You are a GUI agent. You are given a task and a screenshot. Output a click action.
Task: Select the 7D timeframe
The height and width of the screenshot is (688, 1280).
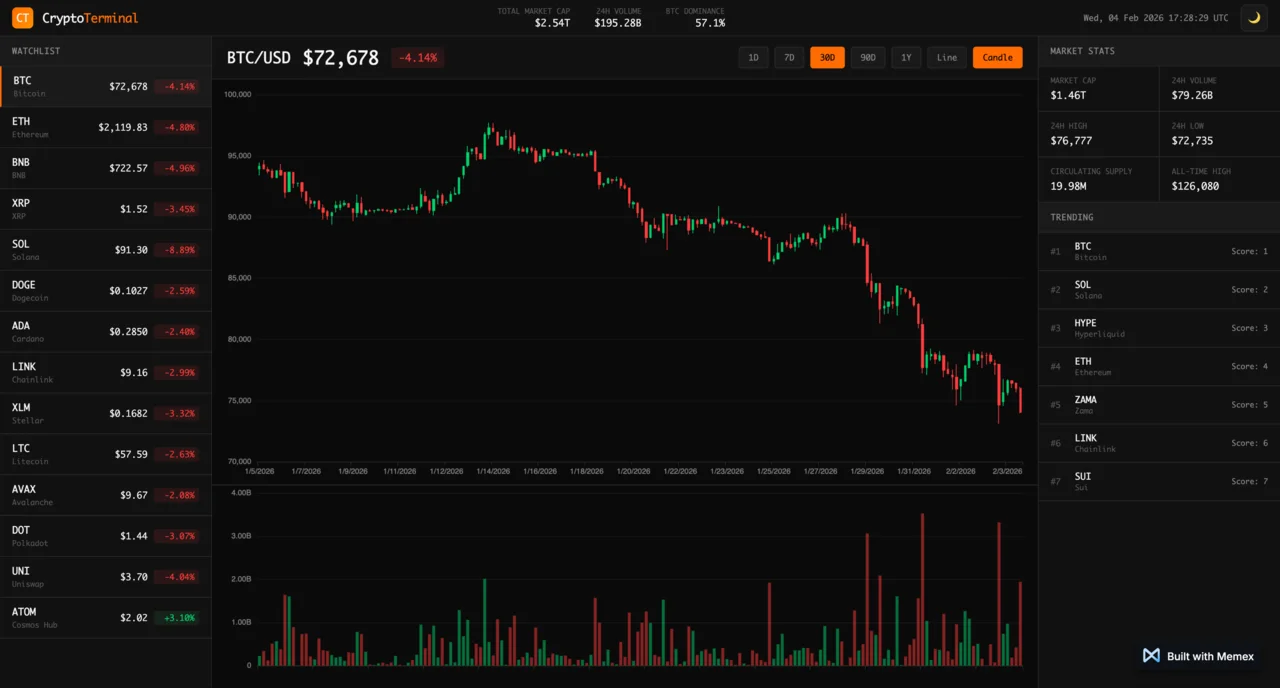789,58
